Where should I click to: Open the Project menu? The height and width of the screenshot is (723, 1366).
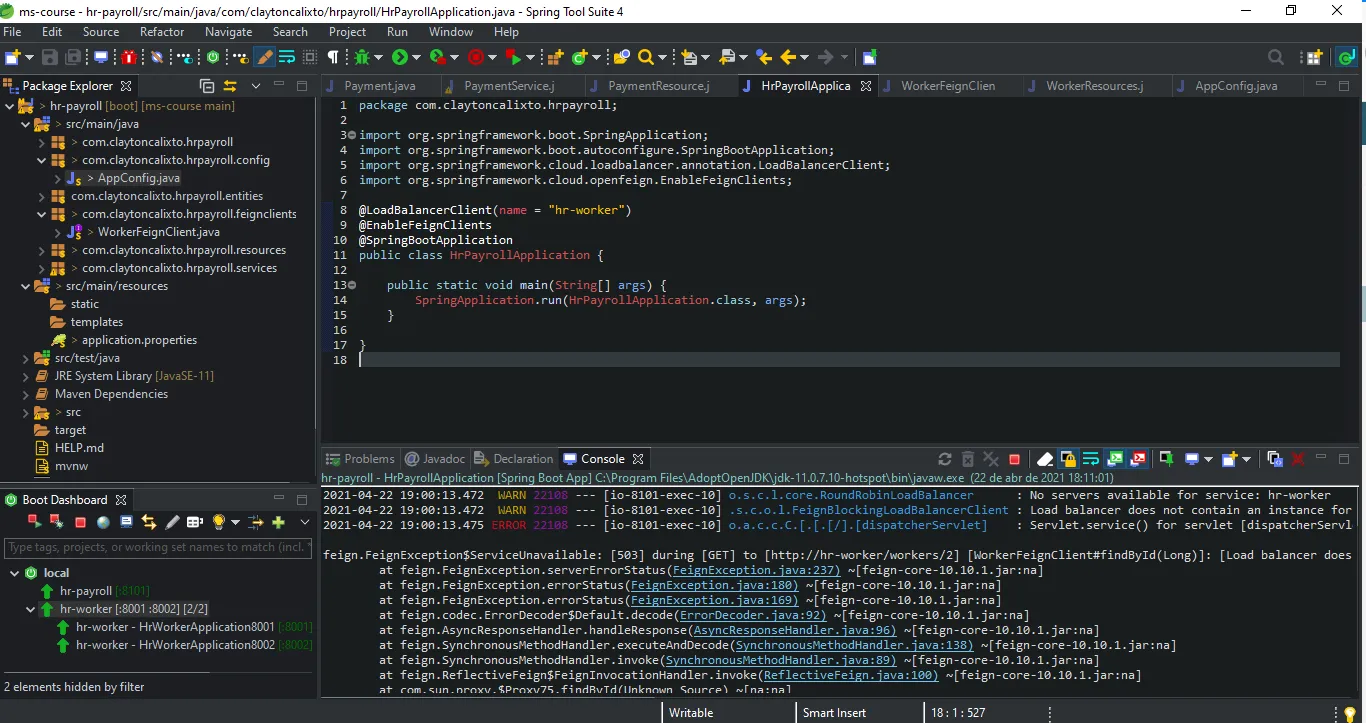click(347, 32)
